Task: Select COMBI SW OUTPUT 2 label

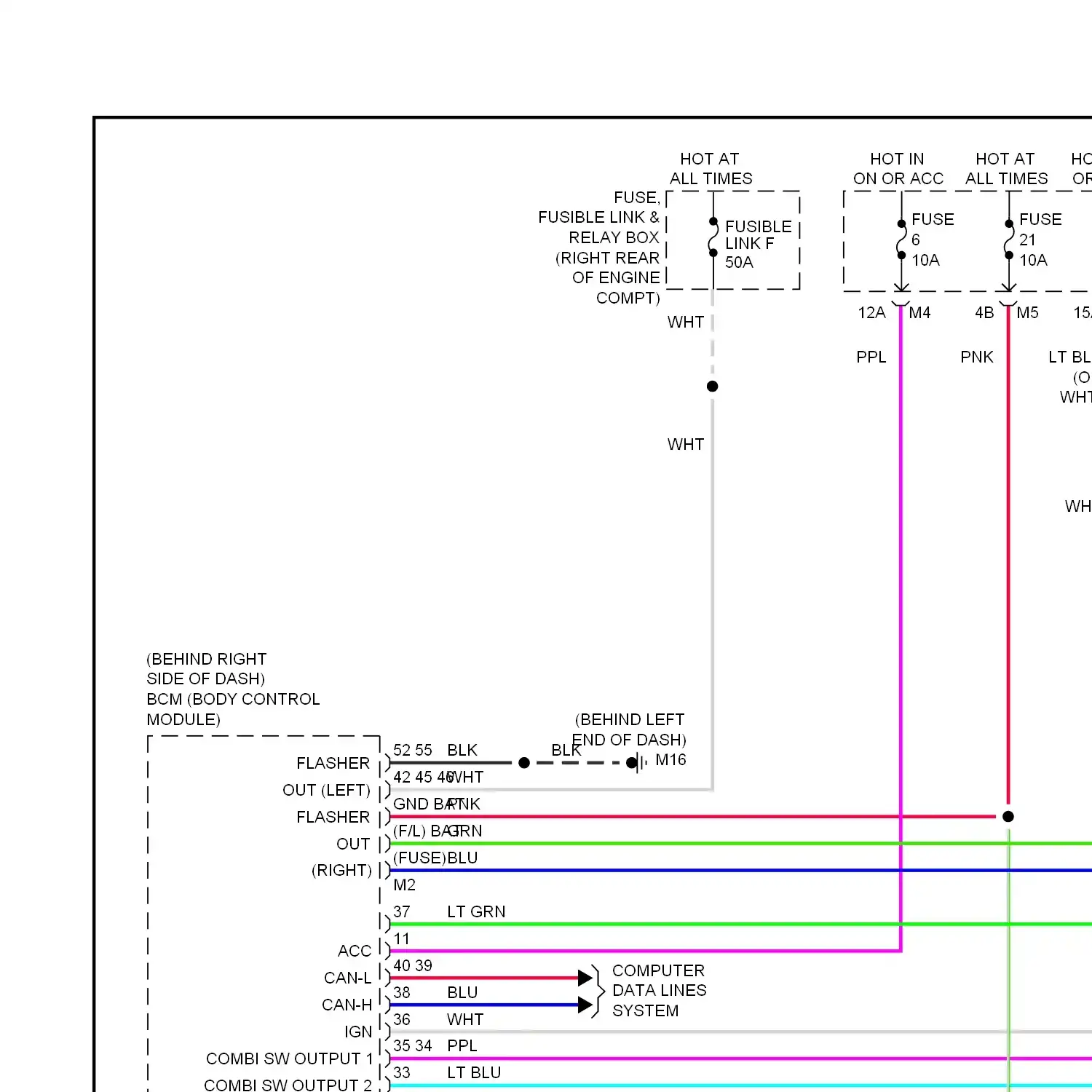Action: pyautogui.click(x=288, y=1085)
